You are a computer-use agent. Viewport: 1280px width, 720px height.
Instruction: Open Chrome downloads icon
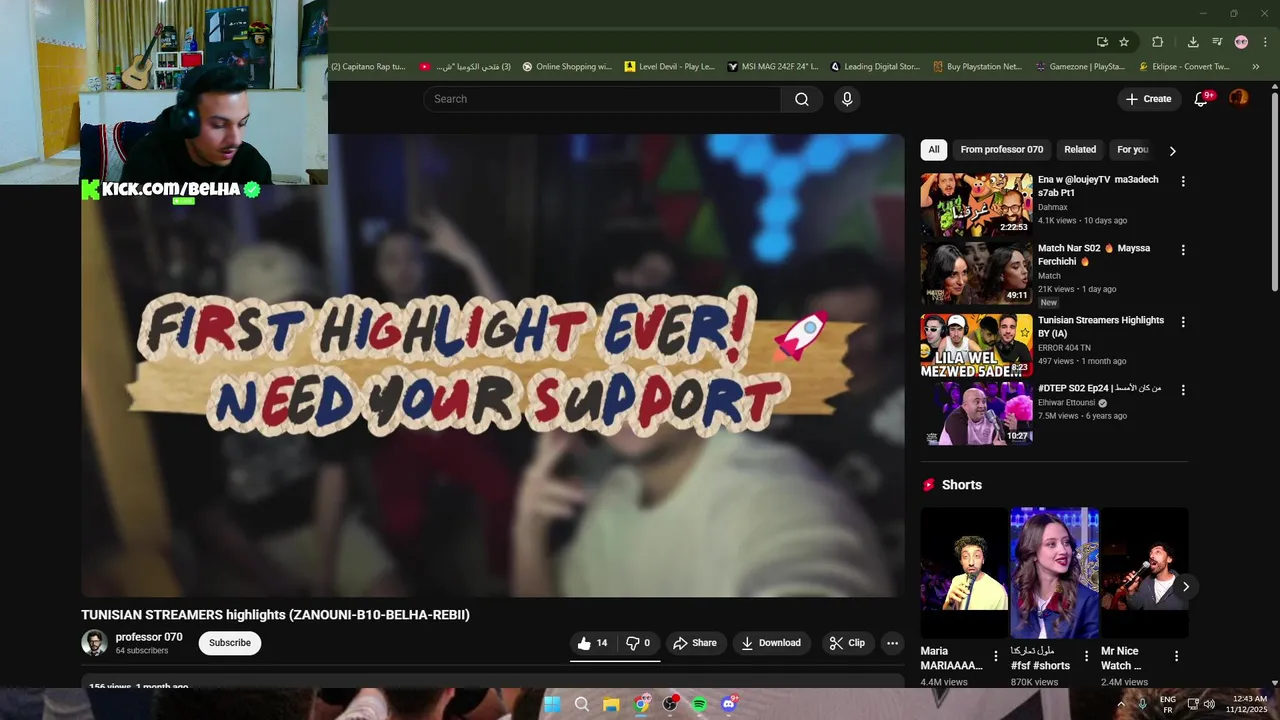tap(1193, 42)
